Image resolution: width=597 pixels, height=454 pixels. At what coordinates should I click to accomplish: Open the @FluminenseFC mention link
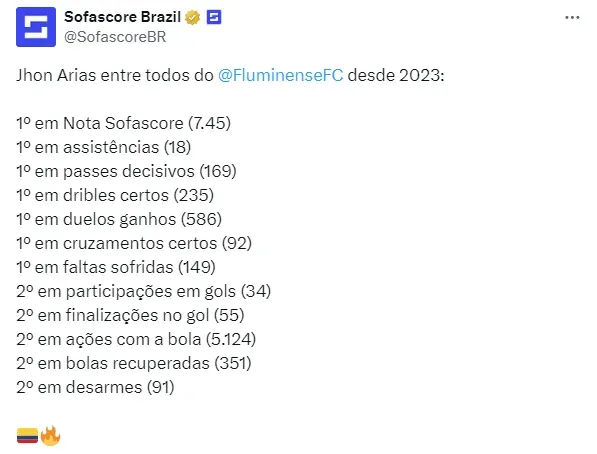(281, 75)
